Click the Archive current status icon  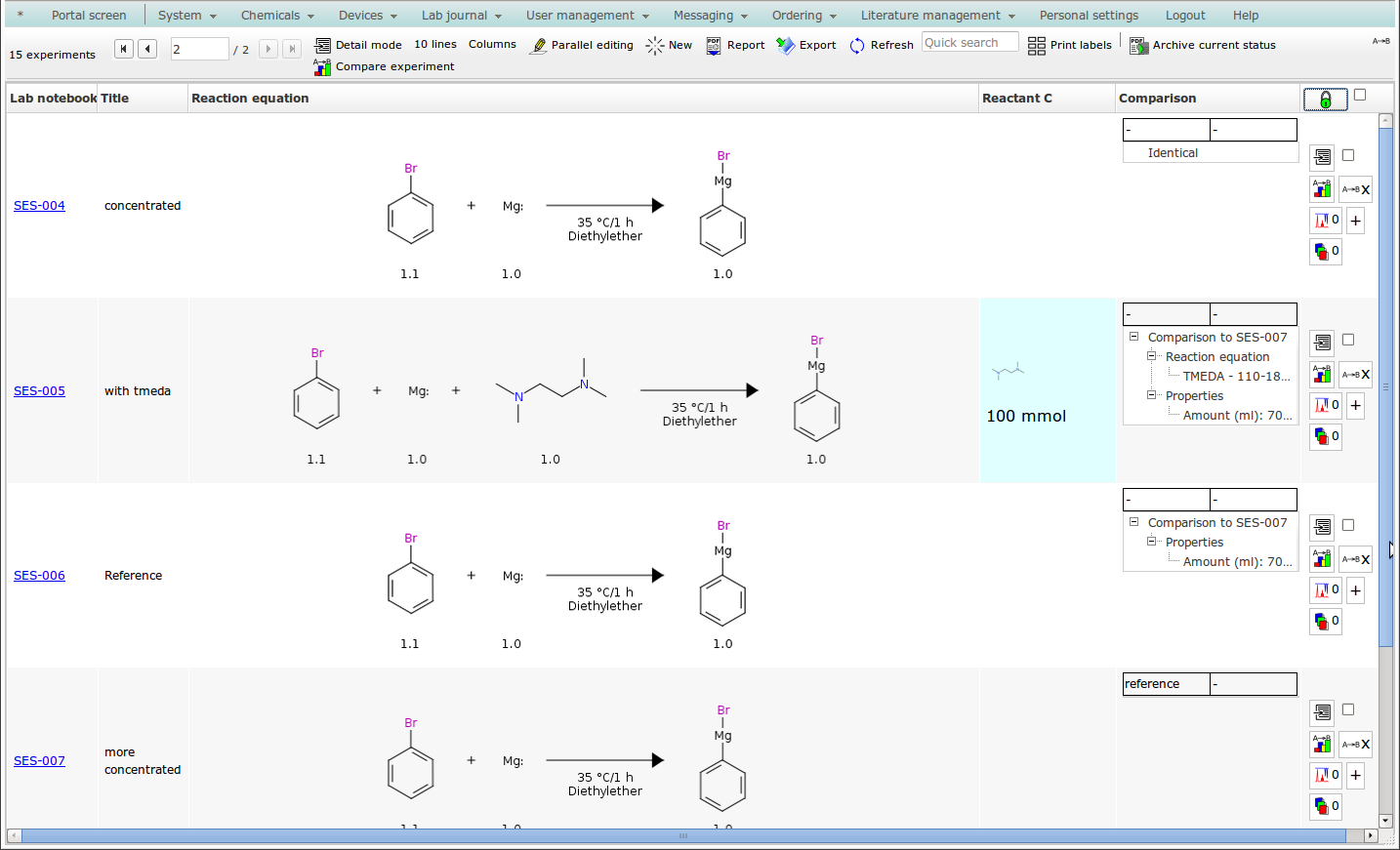[x=1138, y=46]
